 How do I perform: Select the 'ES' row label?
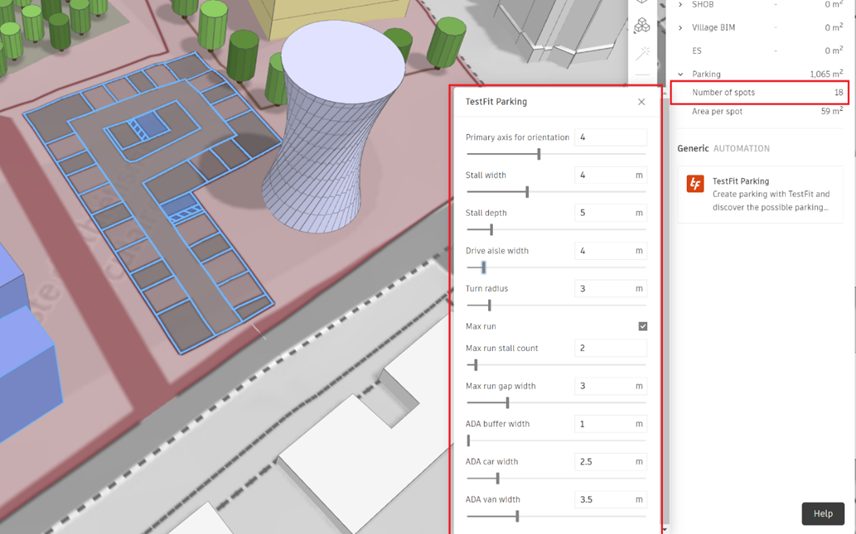pyautogui.click(x=697, y=51)
